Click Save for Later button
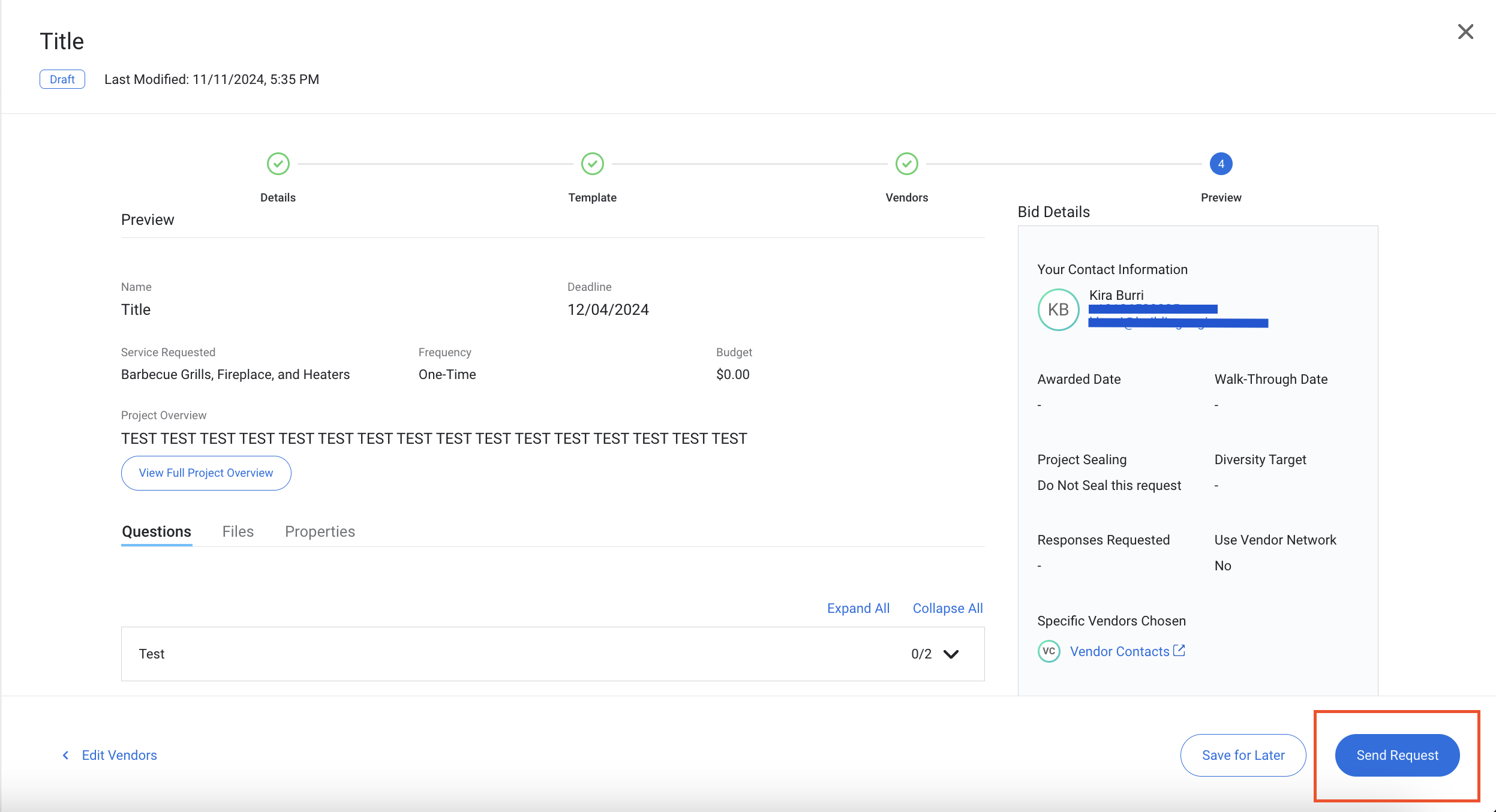The height and width of the screenshot is (812, 1496). 1243,755
